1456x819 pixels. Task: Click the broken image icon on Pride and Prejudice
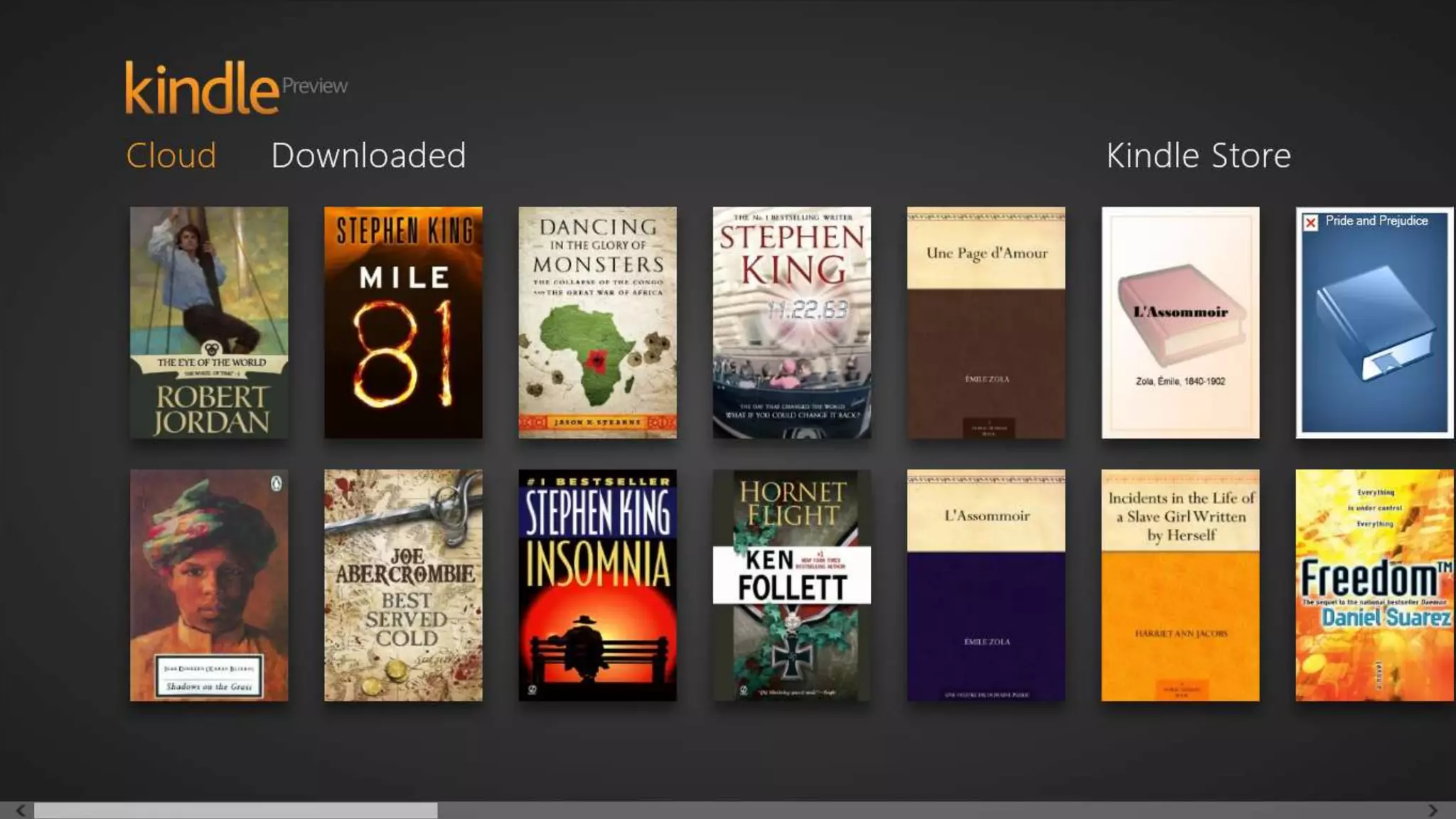1311,223
